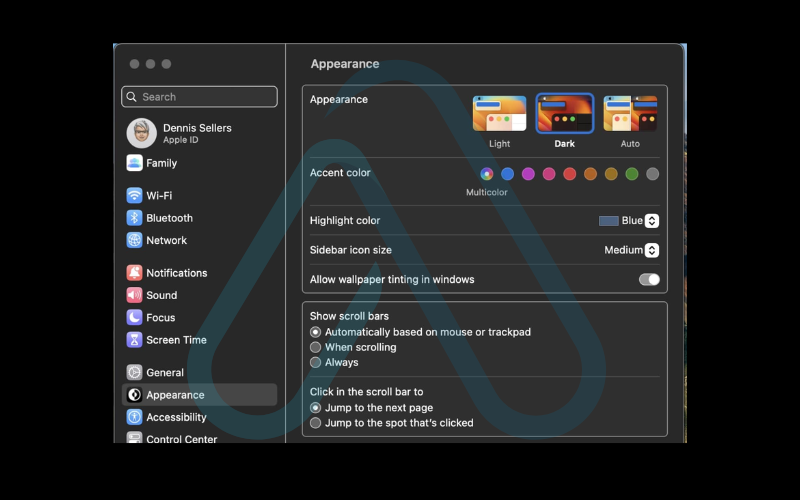This screenshot has height=500, width=800.
Task: Select the orange accent color
Action: [590, 174]
